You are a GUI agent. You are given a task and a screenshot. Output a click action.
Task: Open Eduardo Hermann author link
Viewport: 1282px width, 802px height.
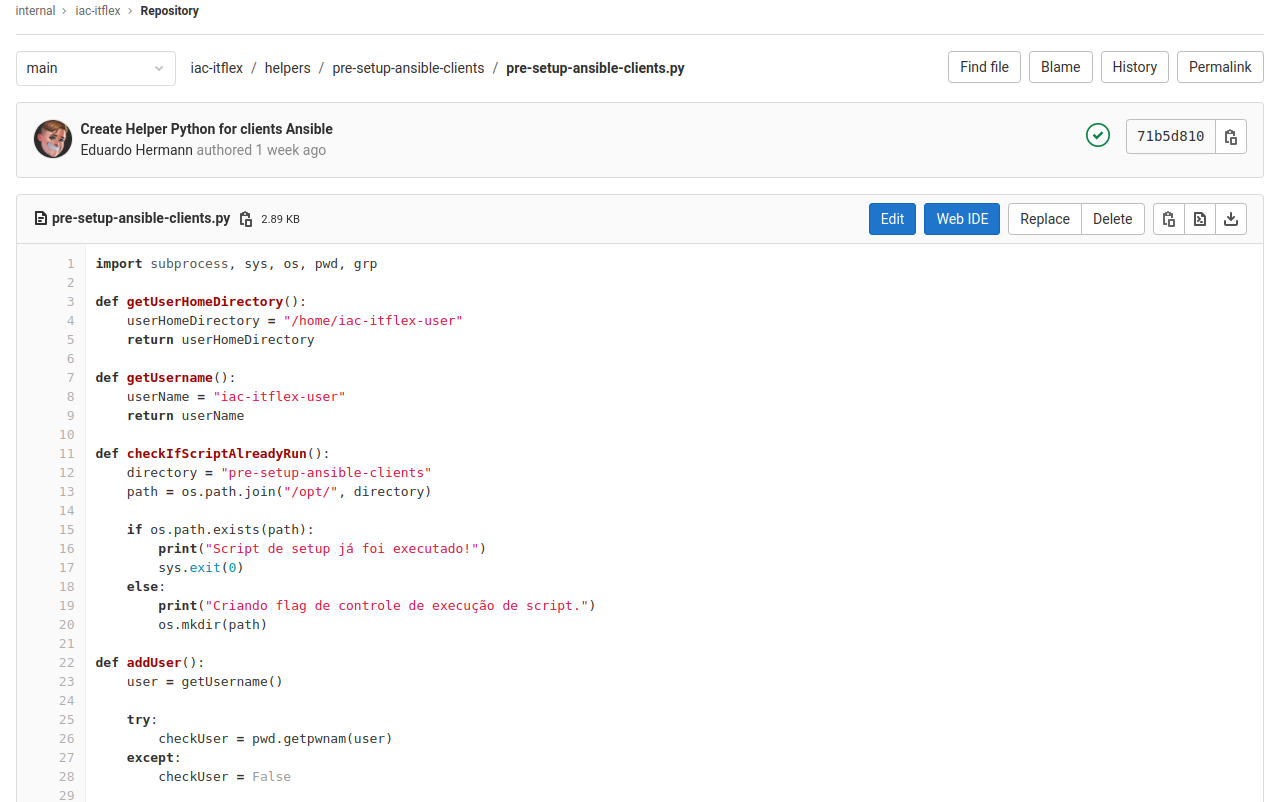pos(136,150)
